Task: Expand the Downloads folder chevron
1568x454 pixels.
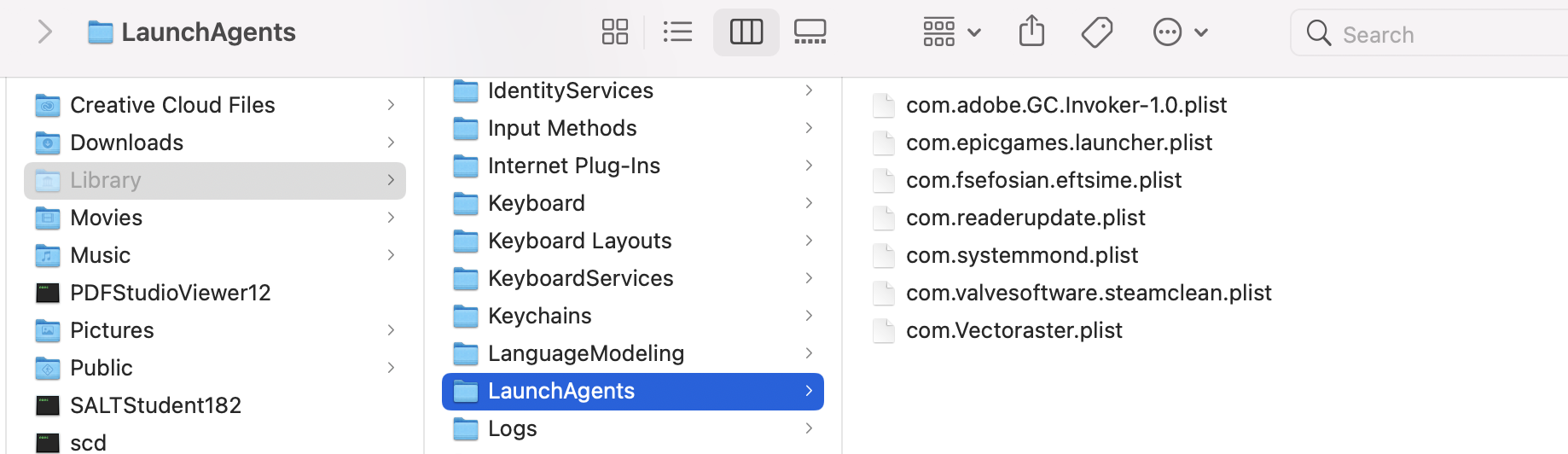Action: 391,143
